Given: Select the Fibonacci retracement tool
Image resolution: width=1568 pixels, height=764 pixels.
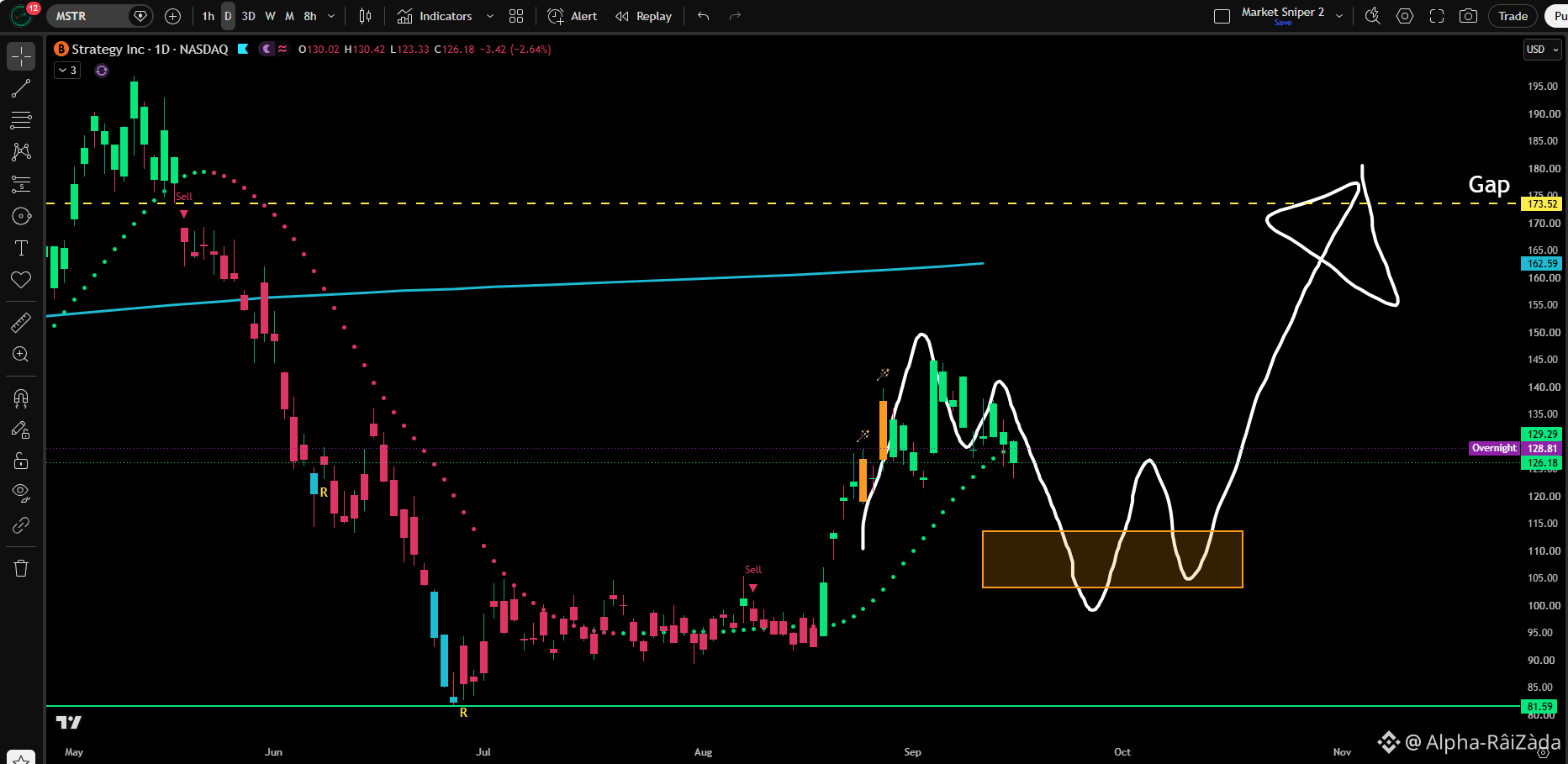Looking at the screenshot, I should click(21, 120).
